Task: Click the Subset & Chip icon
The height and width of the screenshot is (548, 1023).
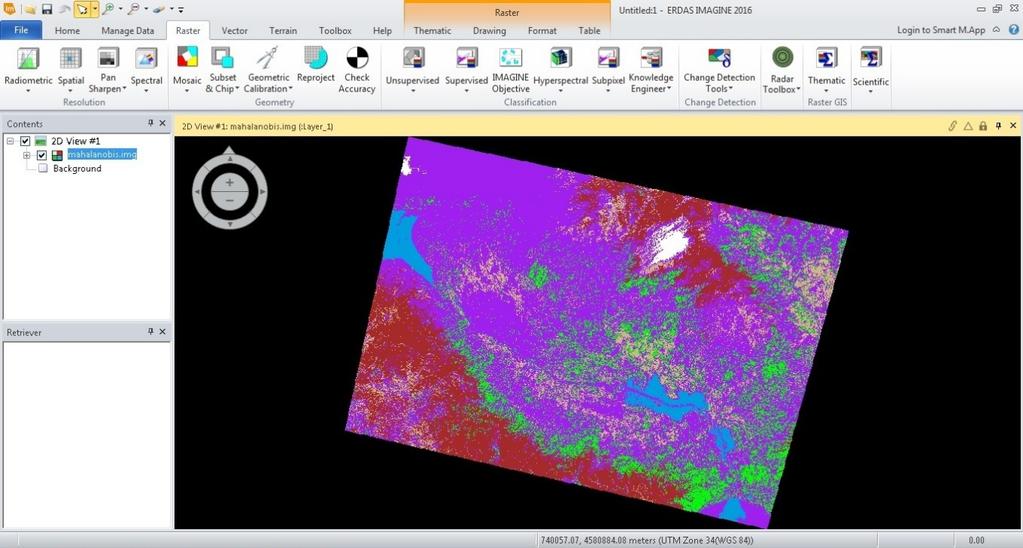Action: tap(222, 58)
